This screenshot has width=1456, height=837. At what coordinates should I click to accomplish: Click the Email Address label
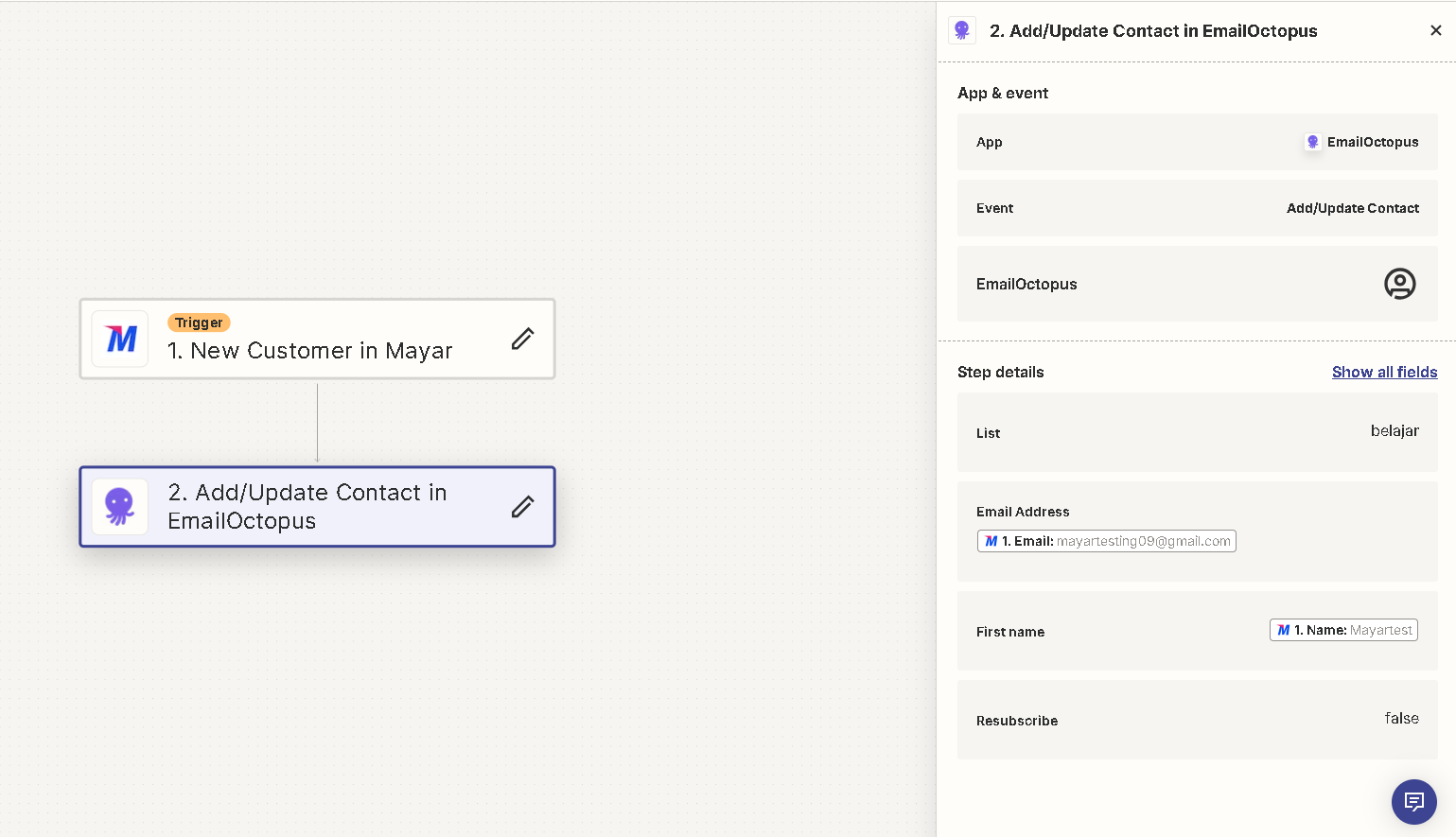pyautogui.click(x=1023, y=512)
